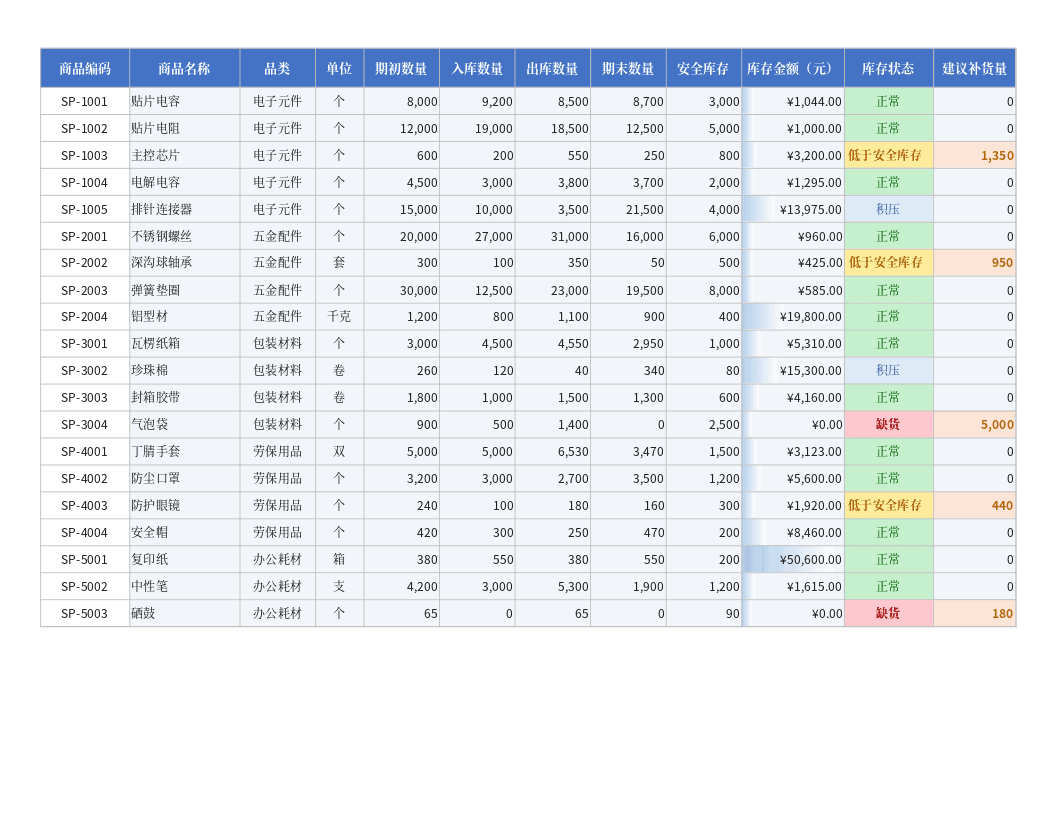Click the ¥13,975.00 inventory amount
Viewport: 1056px width, 816px height.
click(x=793, y=209)
